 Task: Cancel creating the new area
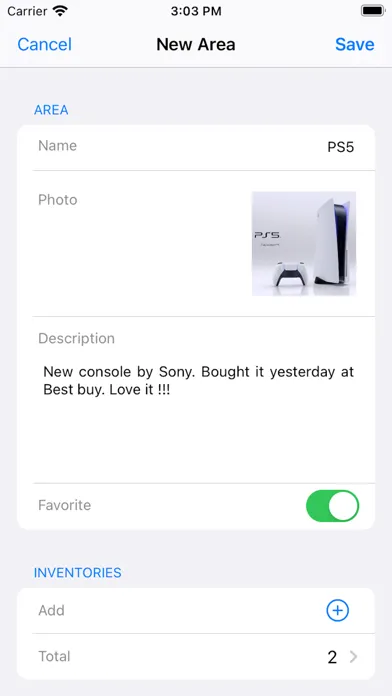(x=44, y=44)
